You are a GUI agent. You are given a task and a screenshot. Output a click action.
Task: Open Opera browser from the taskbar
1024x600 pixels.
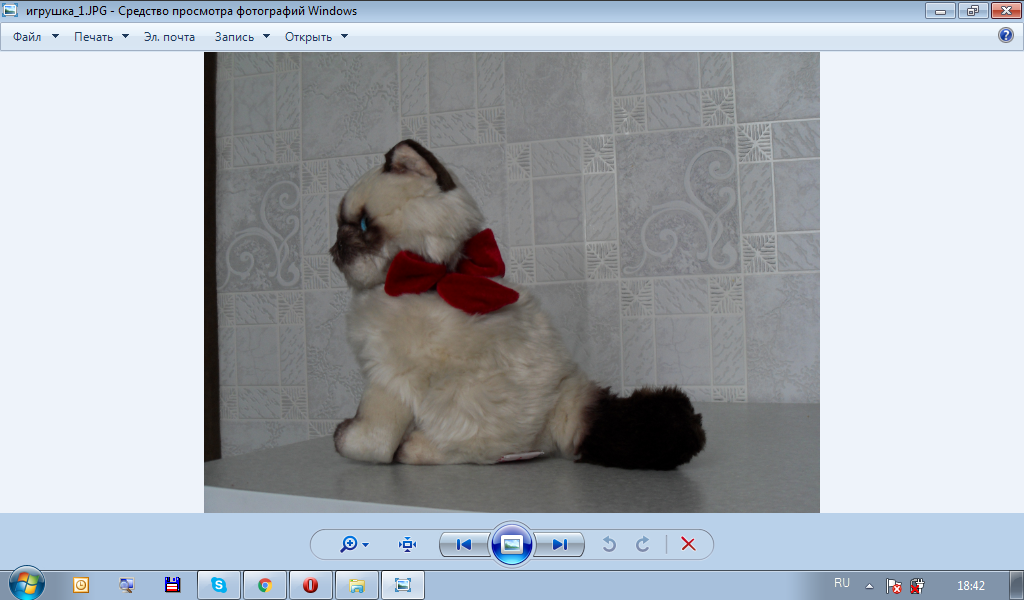pyautogui.click(x=310, y=585)
